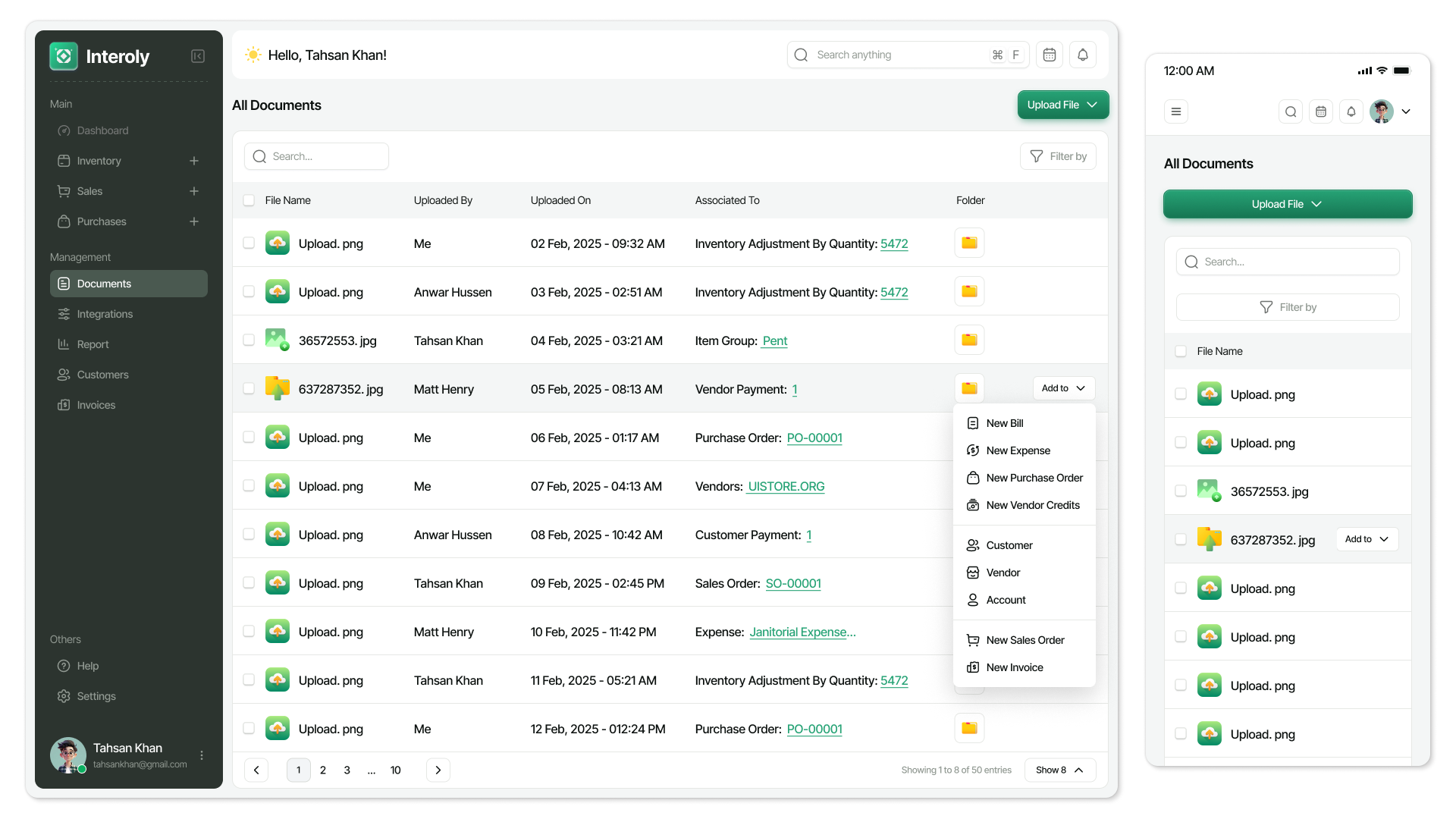1456x819 pixels.
Task: Open notifications bell in the desktop header
Action: [x=1083, y=55]
